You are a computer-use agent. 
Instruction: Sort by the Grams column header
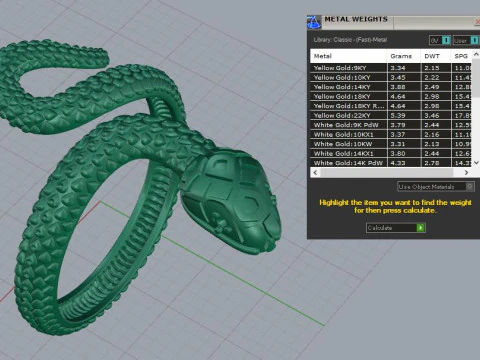tap(404, 56)
